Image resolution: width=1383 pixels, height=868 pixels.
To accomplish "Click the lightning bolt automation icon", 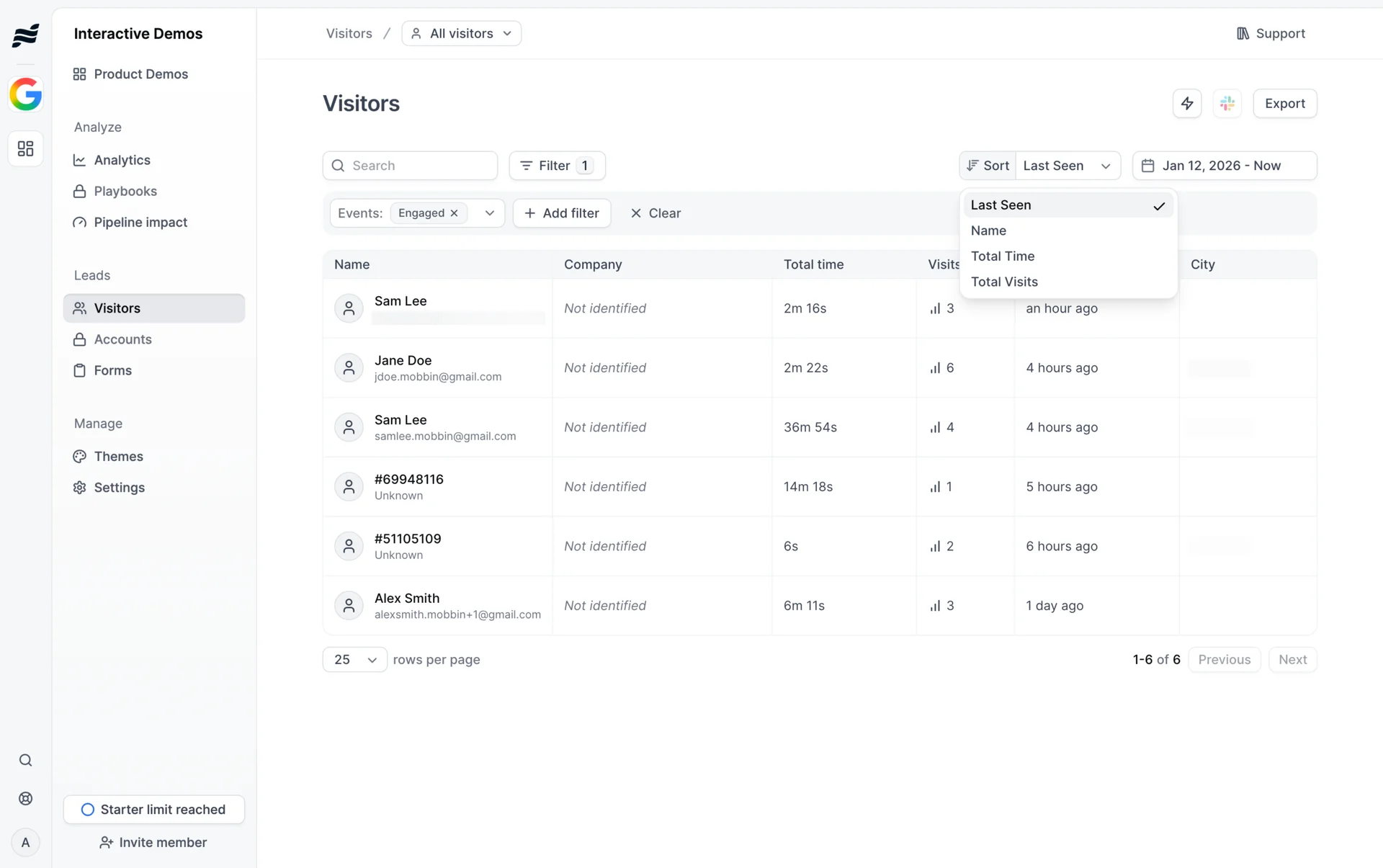I will pos(1186,103).
